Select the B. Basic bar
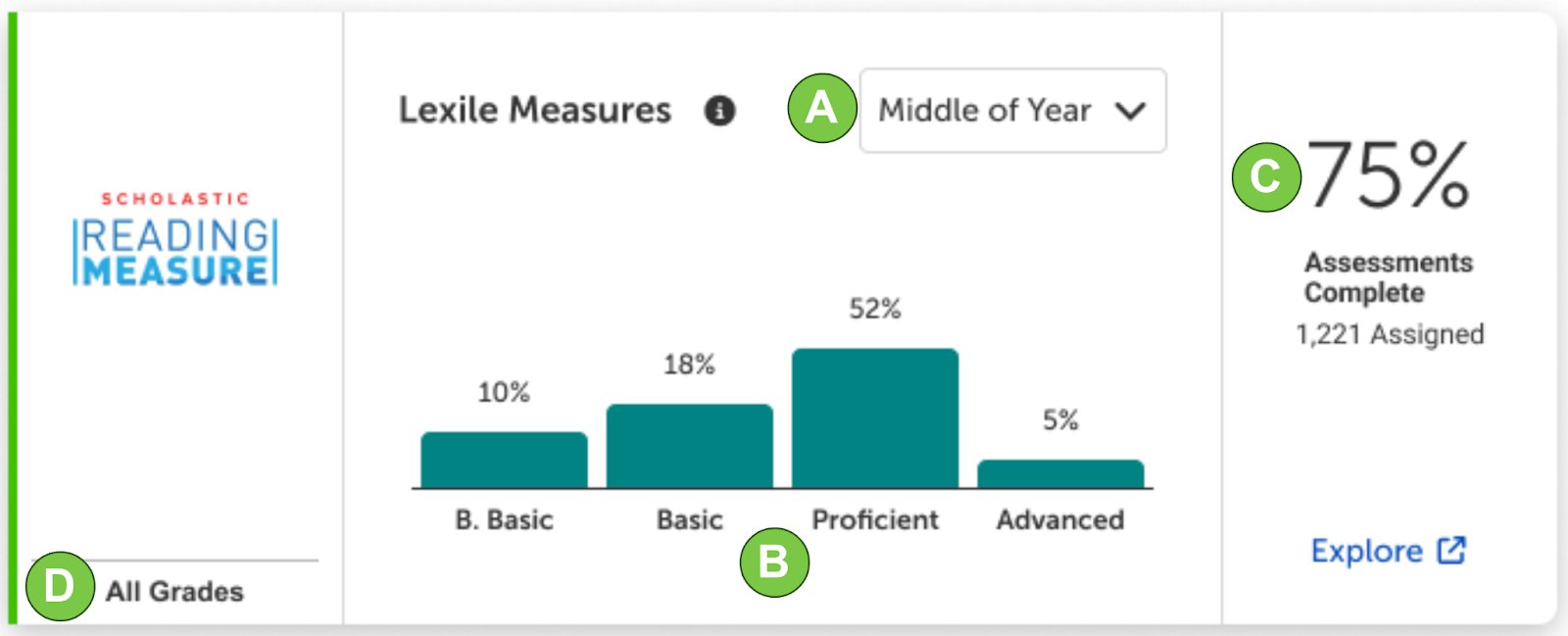 pos(504,460)
